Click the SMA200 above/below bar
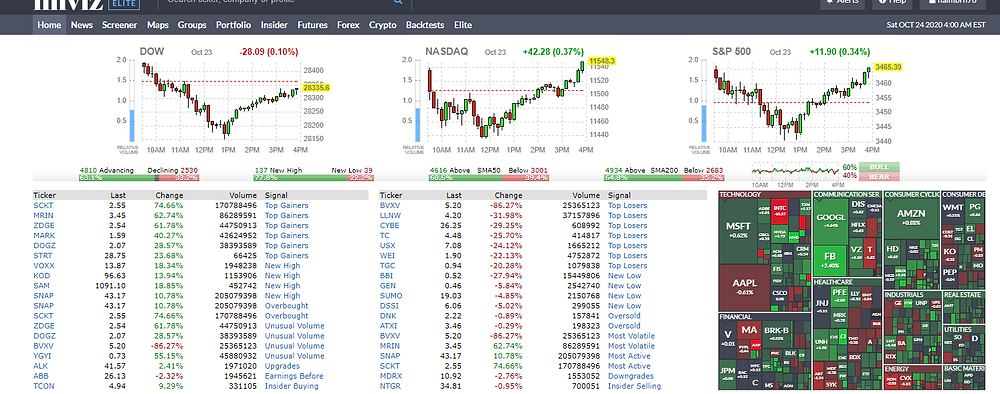The width and height of the screenshot is (1000, 394). coord(665,178)
